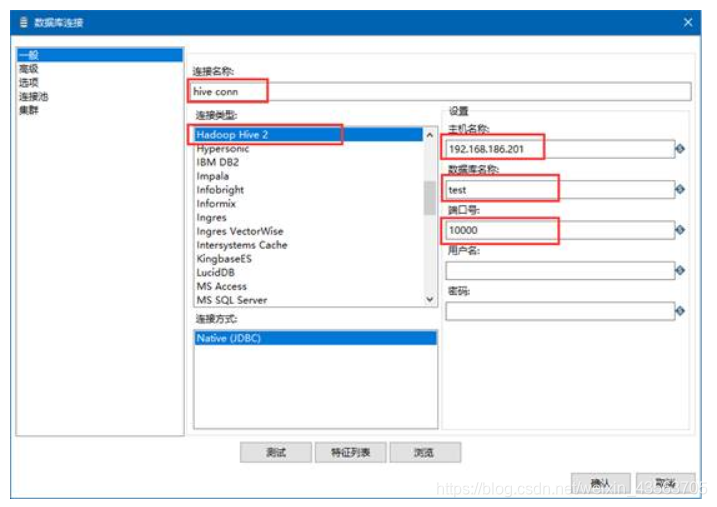The image size is (717, 507).
Task: Click scroll up arrow of connection type list
Action: 430,135
